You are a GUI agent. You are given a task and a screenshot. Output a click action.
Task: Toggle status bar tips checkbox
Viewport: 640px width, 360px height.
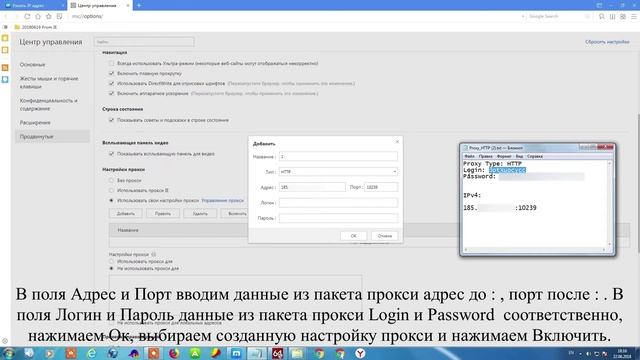pyautogui.click(x=111, y=120)
